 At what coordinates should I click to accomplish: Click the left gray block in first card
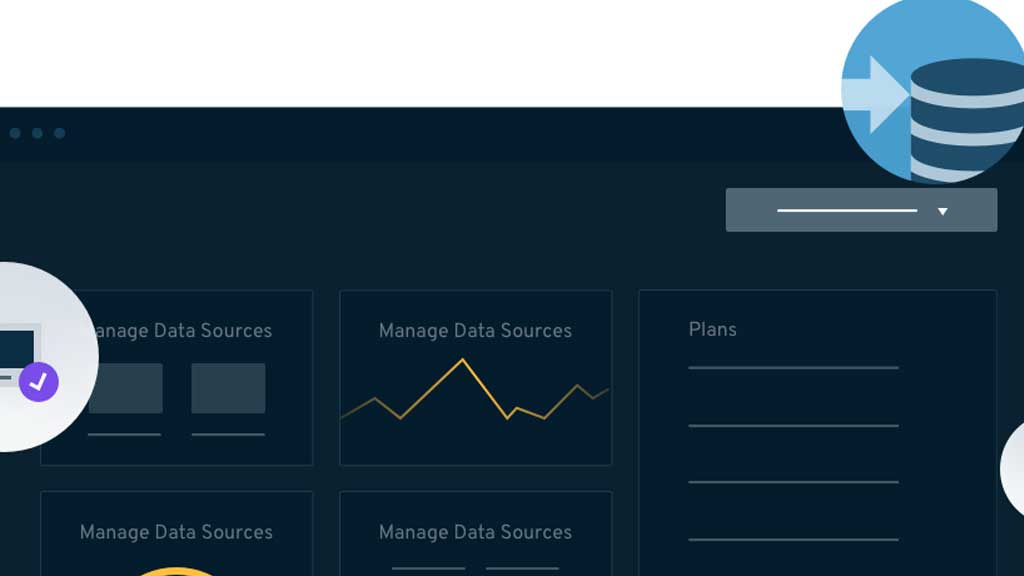click(x=125, y=388)
